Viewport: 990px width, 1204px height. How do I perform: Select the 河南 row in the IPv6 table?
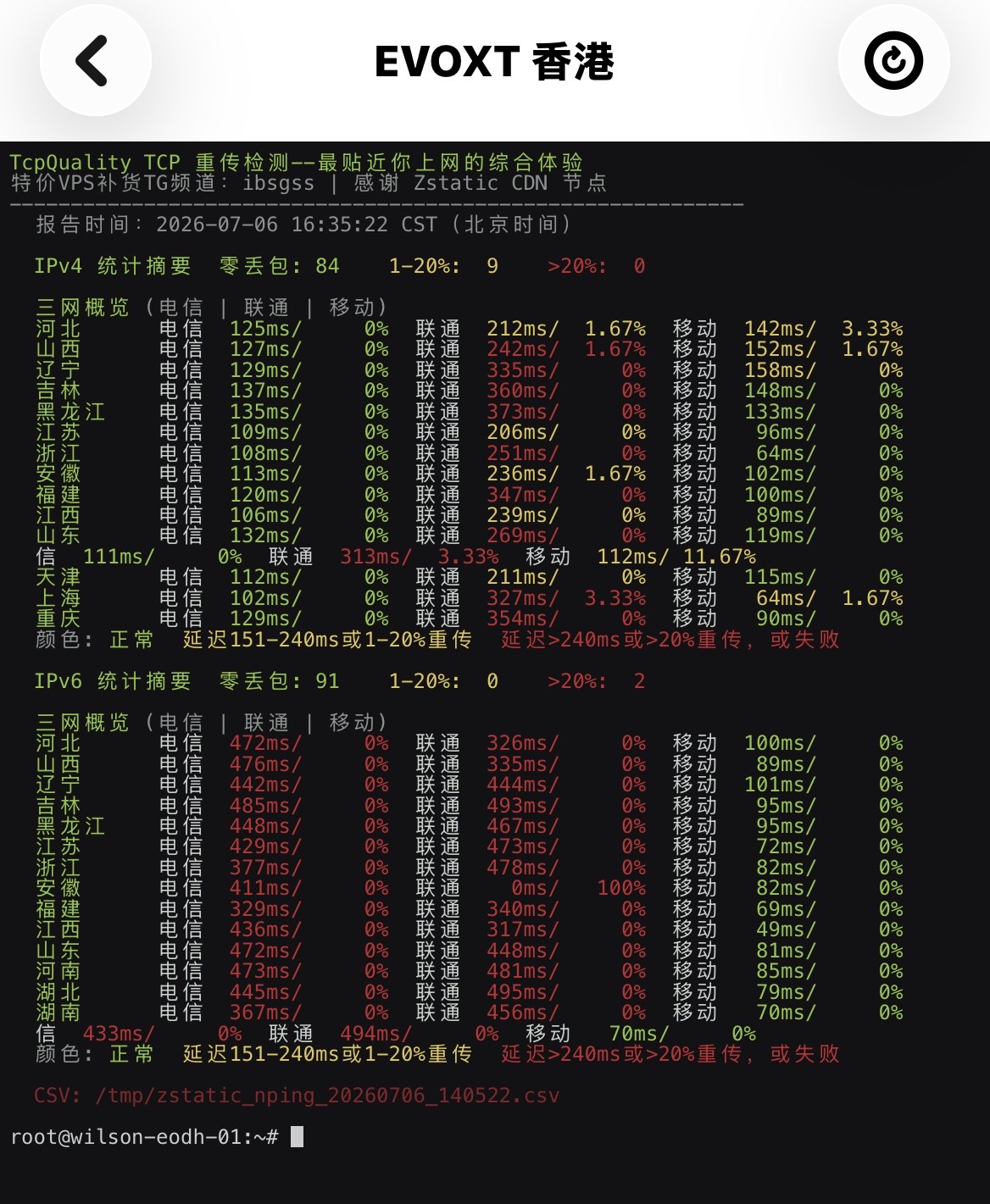tap(470, 971)
